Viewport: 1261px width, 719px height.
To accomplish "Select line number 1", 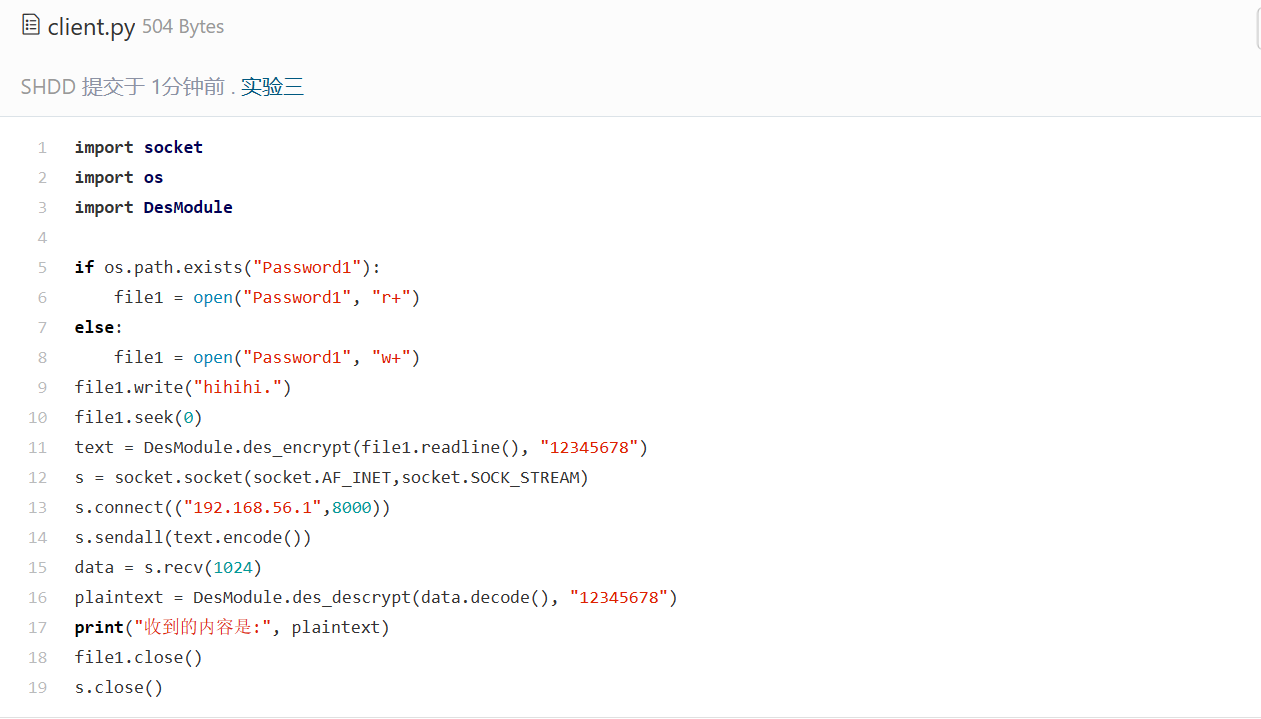I will pyautogui.click(x=42, y=147).
